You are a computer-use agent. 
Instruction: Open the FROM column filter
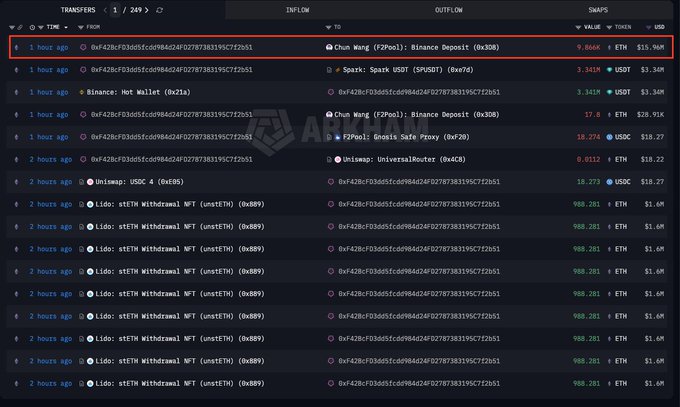click(x=81, y=27)
